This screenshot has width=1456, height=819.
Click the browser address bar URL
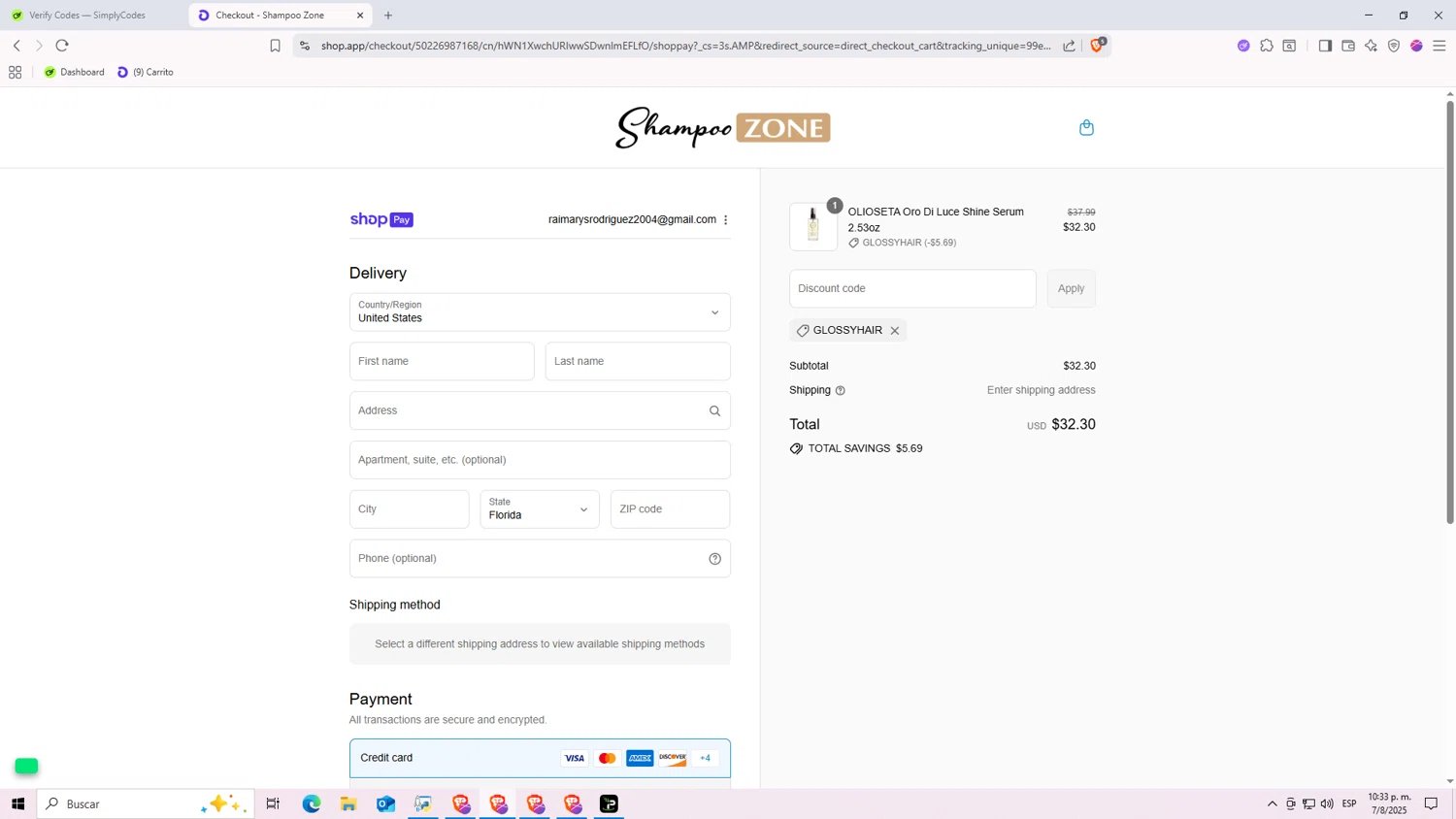685,46
